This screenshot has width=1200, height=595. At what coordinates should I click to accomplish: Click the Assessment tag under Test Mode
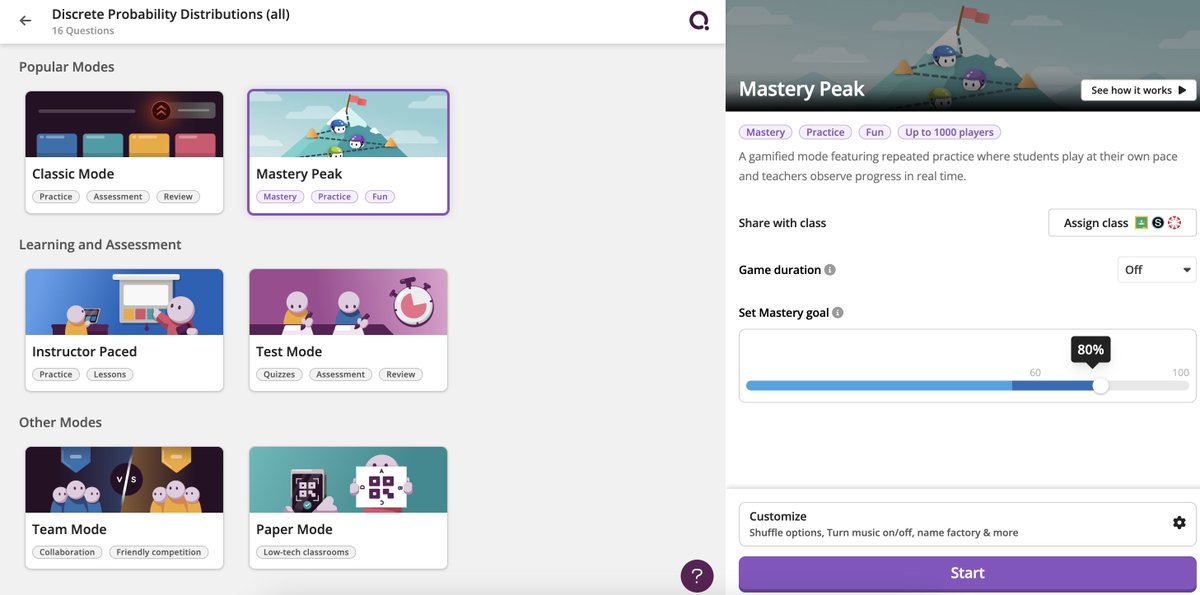tap(341, 375)
